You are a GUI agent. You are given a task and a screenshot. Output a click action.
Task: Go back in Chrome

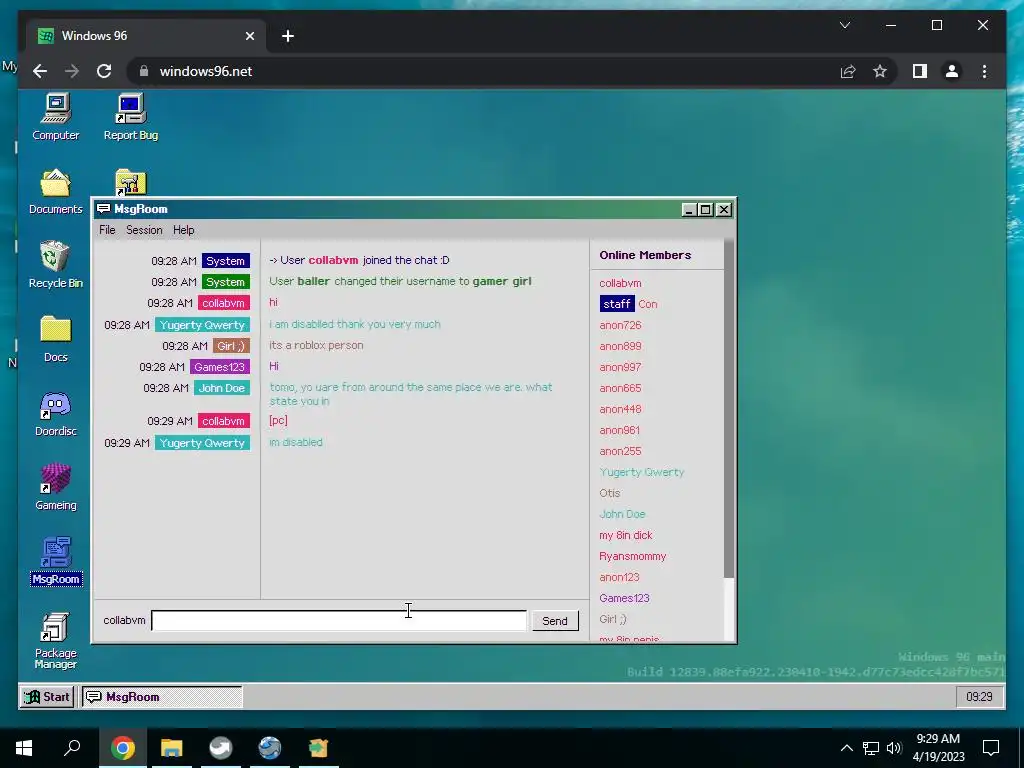(40, 71)
